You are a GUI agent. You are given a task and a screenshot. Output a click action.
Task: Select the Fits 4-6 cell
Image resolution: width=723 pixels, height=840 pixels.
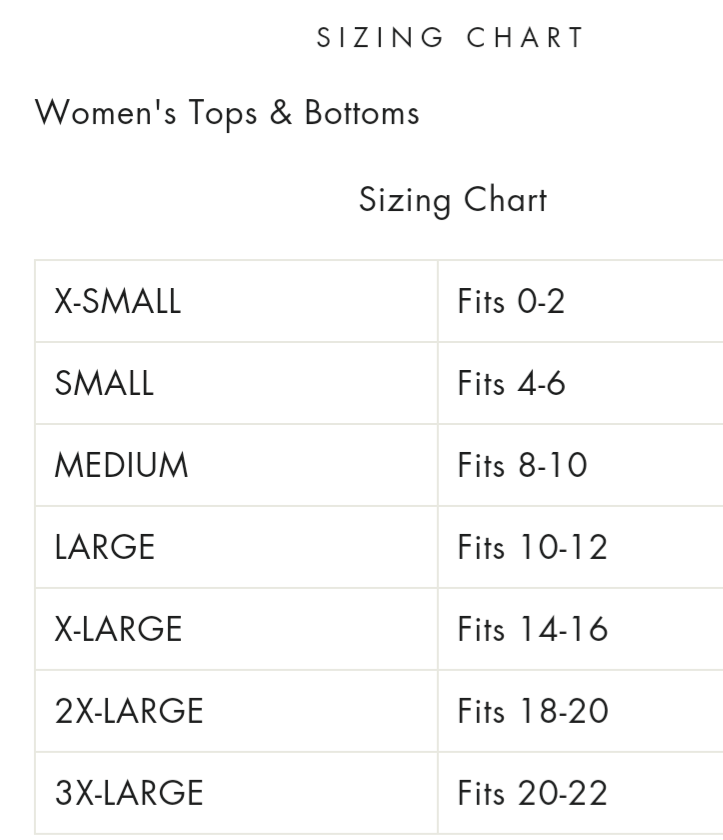(x=511, y=383)
